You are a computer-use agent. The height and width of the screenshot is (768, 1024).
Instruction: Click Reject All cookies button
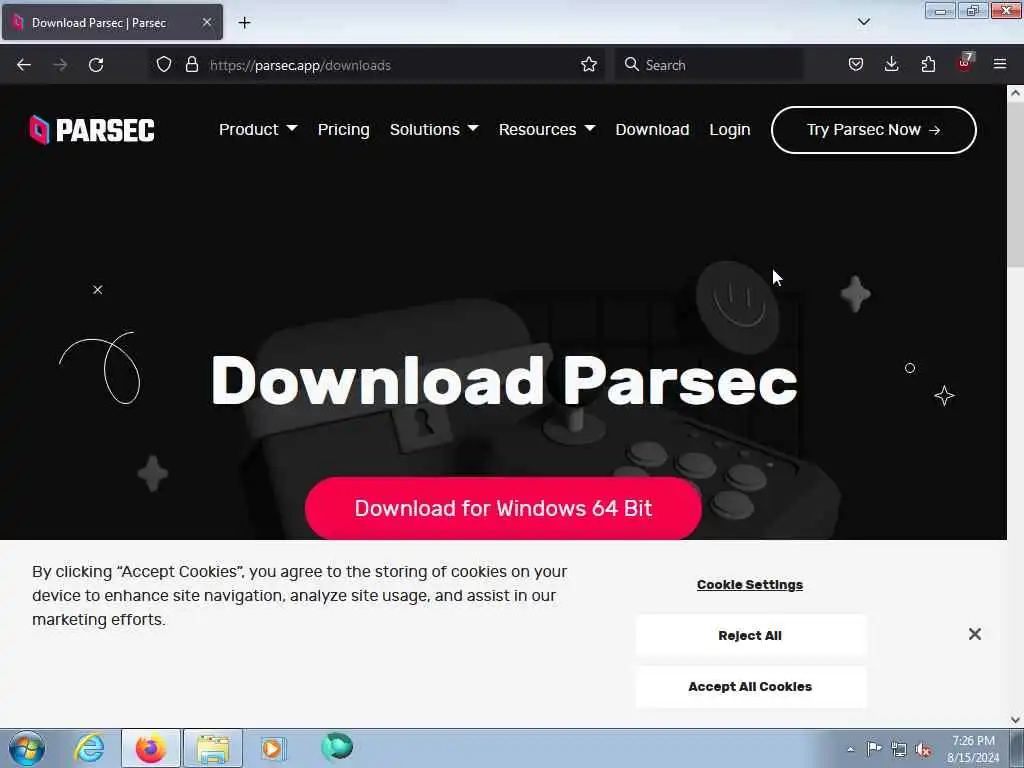750,635
